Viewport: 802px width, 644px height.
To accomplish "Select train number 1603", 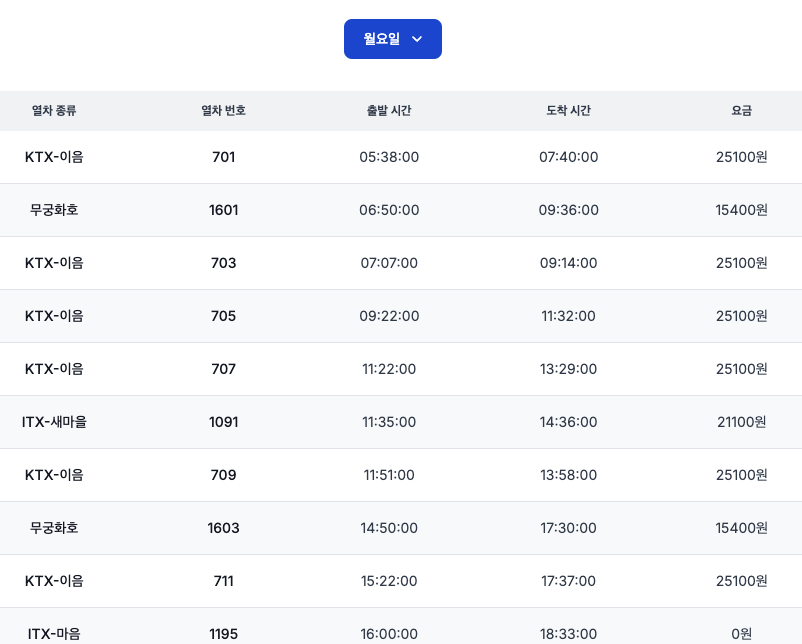I will coord(224,528).
